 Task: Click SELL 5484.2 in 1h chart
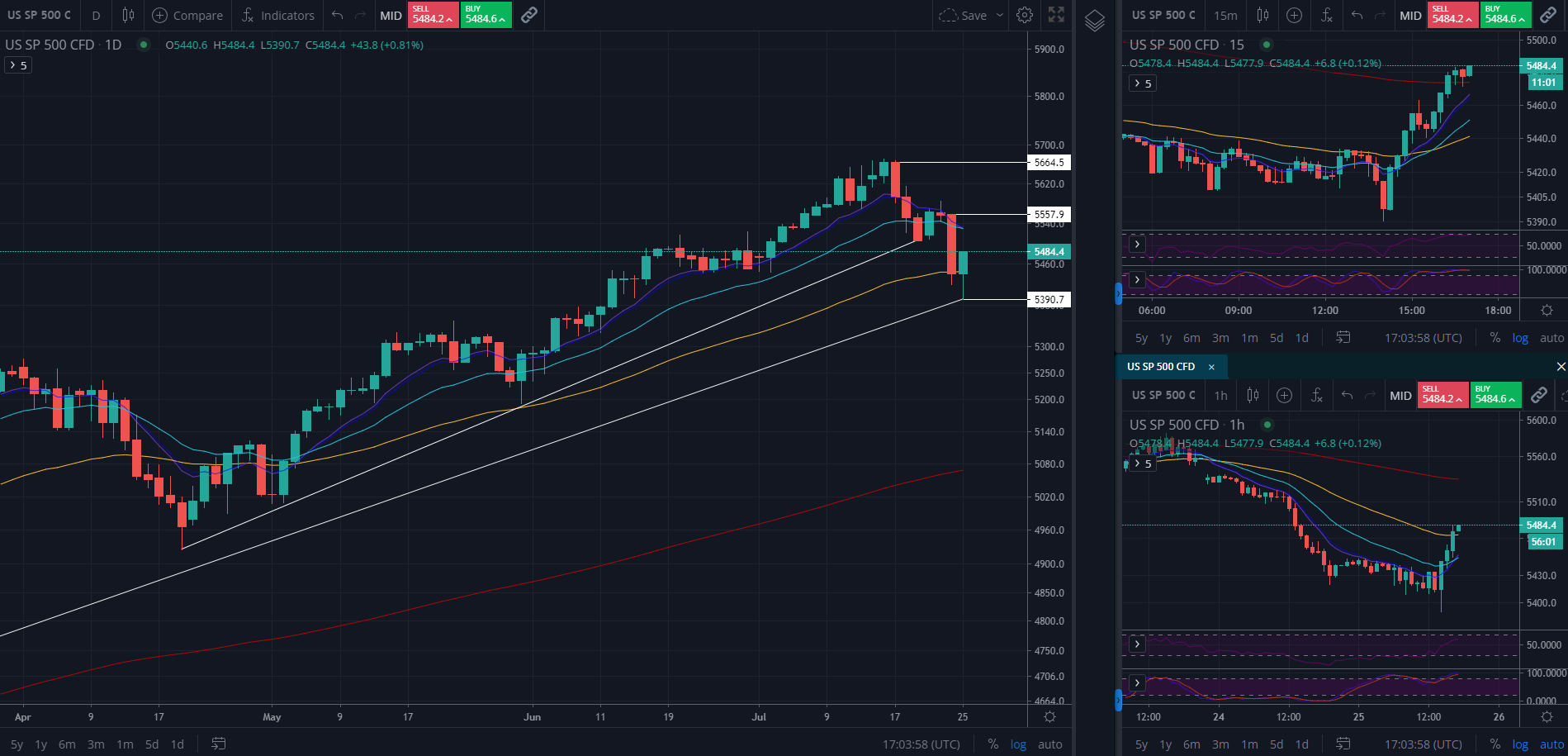(x=1442, y=395)
